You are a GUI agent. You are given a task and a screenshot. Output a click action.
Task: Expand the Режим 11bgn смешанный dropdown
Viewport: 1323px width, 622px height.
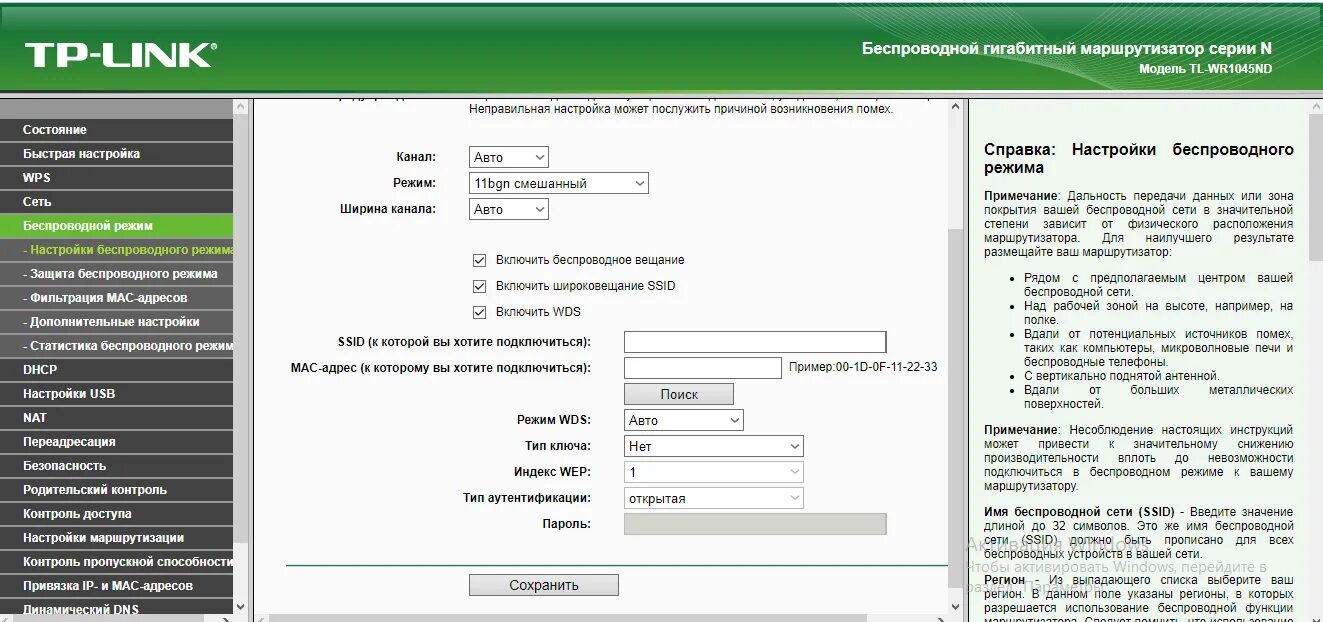click(559, 183)
